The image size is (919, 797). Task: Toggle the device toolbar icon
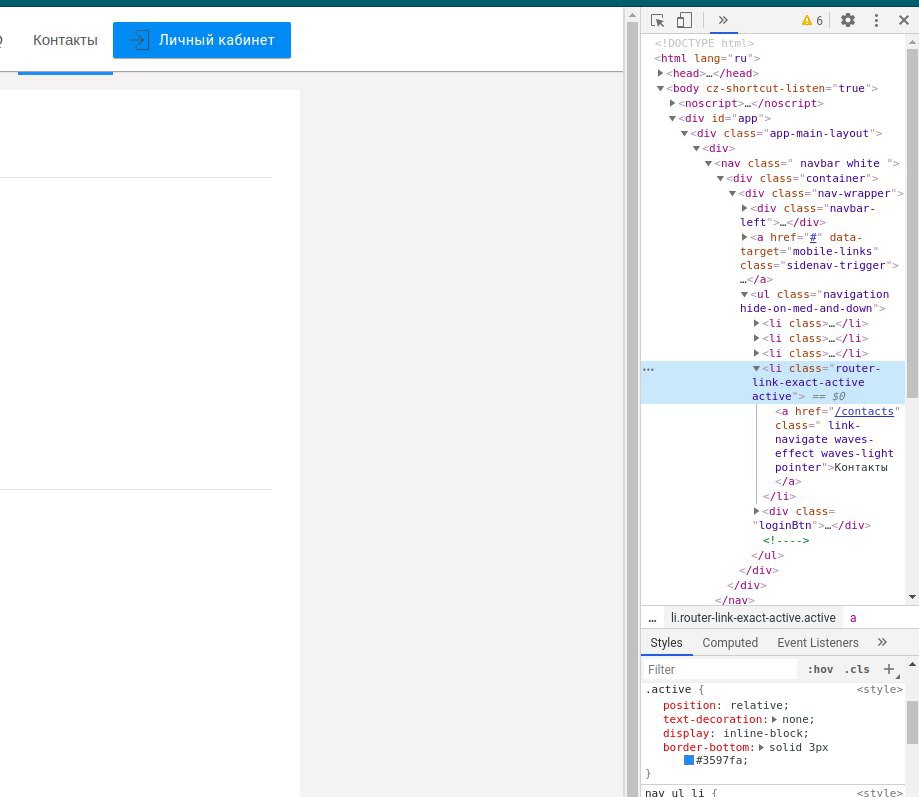point(684,21)
